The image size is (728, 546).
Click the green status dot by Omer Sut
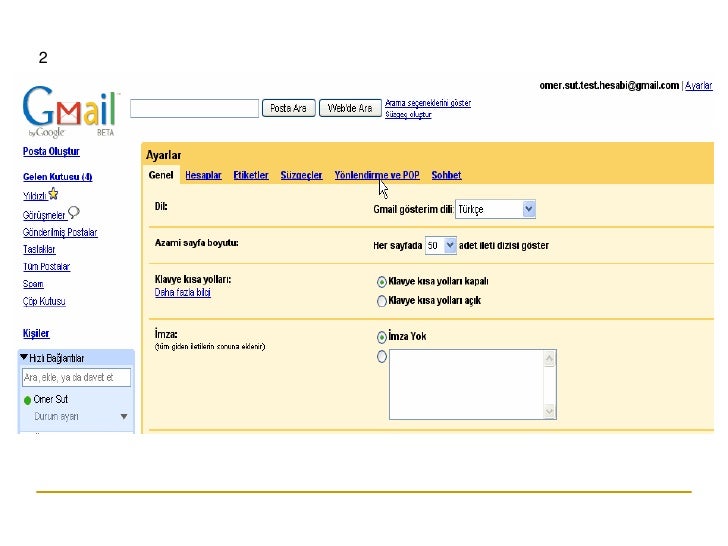[27, 400]
